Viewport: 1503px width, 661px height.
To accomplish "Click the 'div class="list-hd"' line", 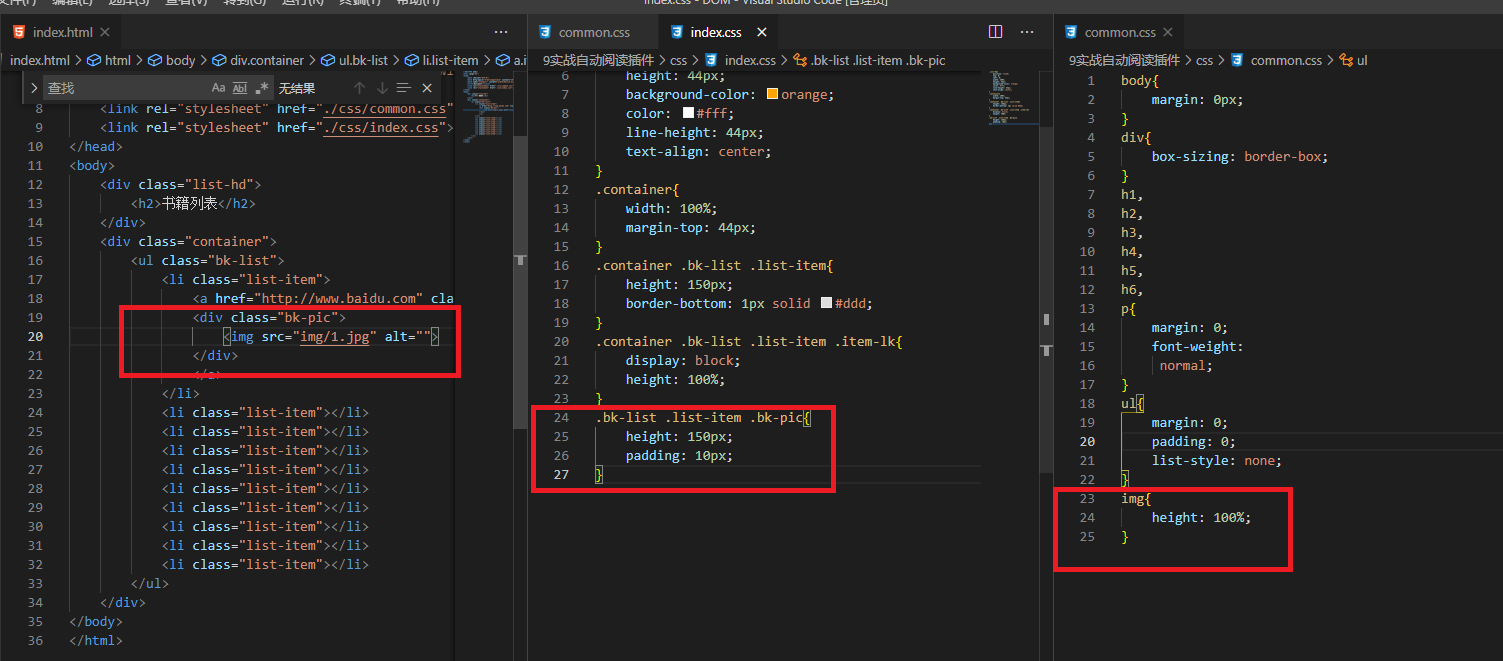I will [180, 184].
